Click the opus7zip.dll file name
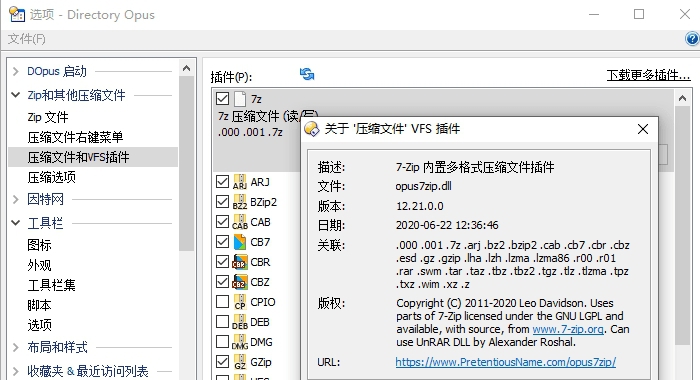 click(x=423, y=186)
